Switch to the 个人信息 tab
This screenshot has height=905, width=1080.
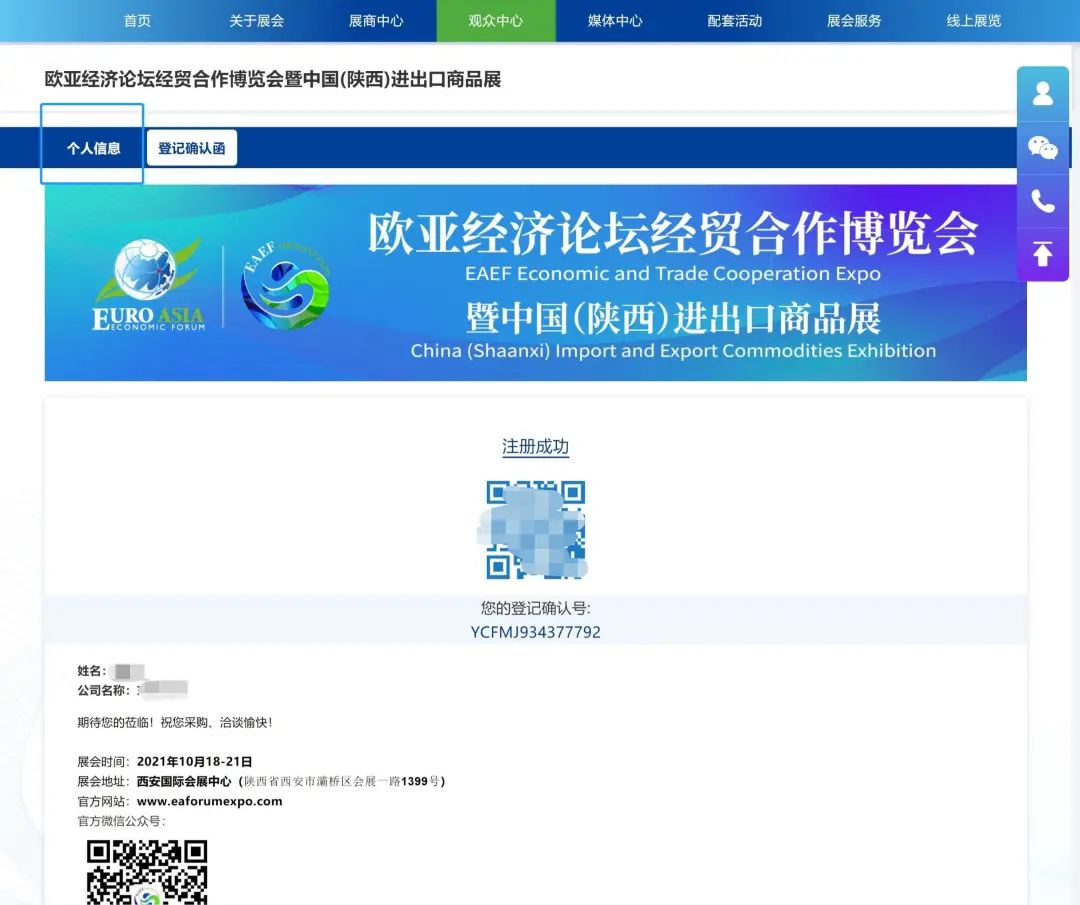point(93,147)
